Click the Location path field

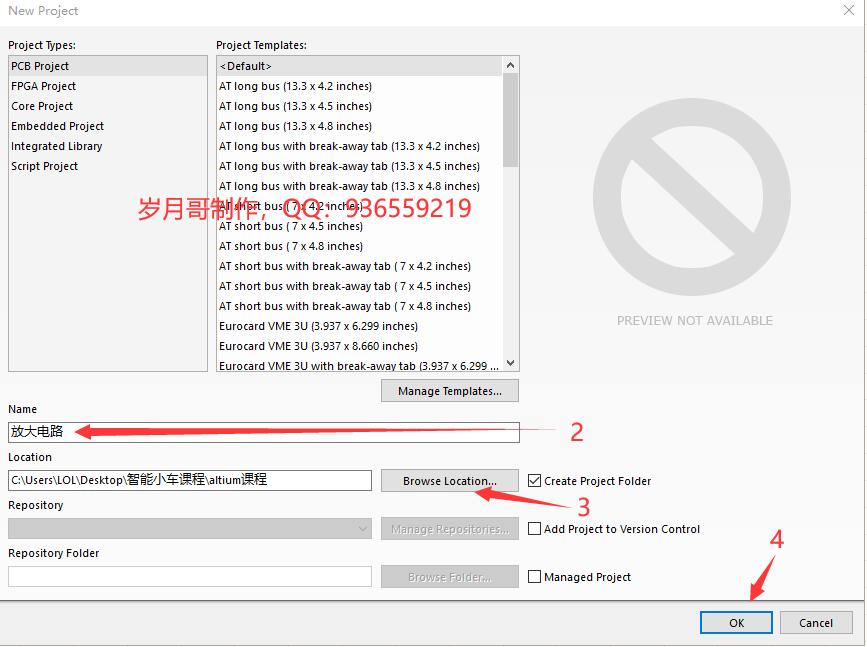190,480
